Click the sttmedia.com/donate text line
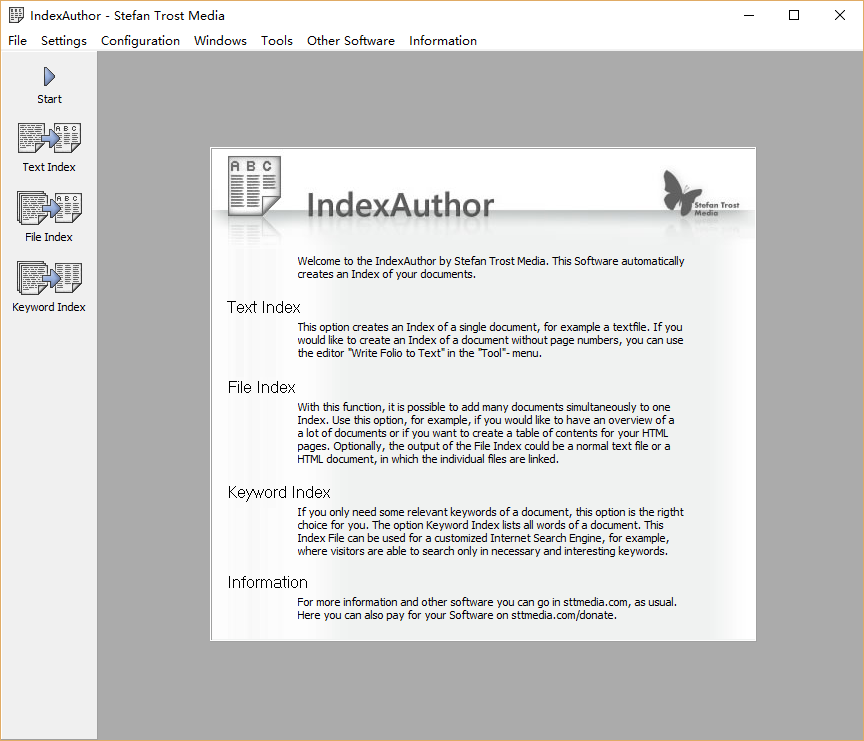Viewport: 864px width, 741px height. (457, 615)
